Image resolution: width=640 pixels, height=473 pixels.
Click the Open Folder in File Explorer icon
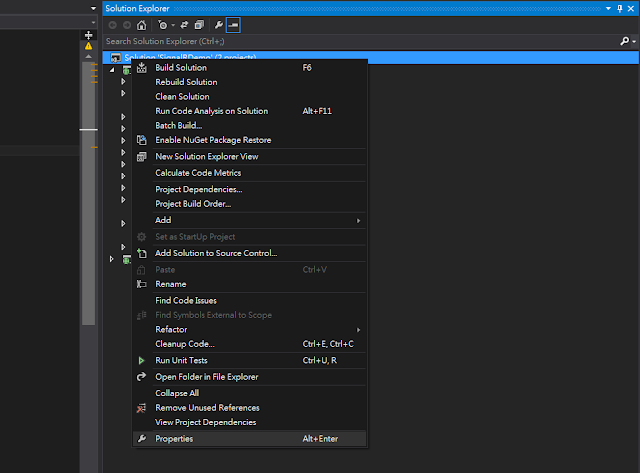click(141, 377)
